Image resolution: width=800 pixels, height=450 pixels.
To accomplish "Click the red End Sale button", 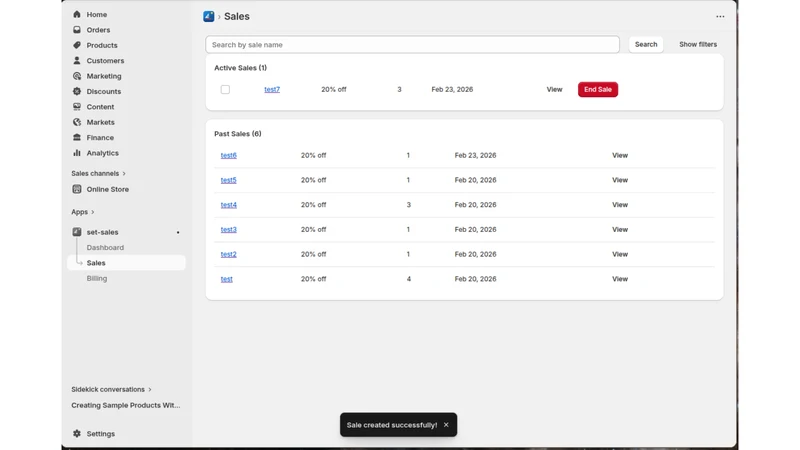I will tap(597, 89).
